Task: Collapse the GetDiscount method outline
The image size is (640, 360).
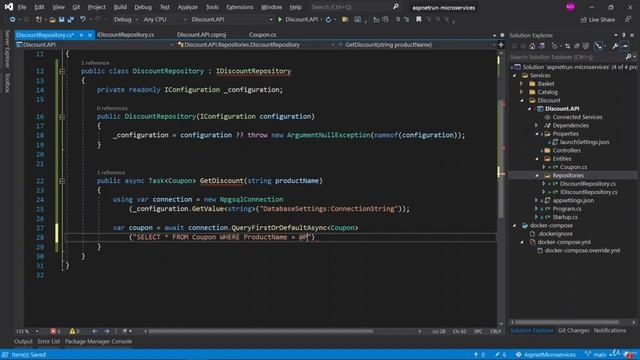Action: click(62, 181)
